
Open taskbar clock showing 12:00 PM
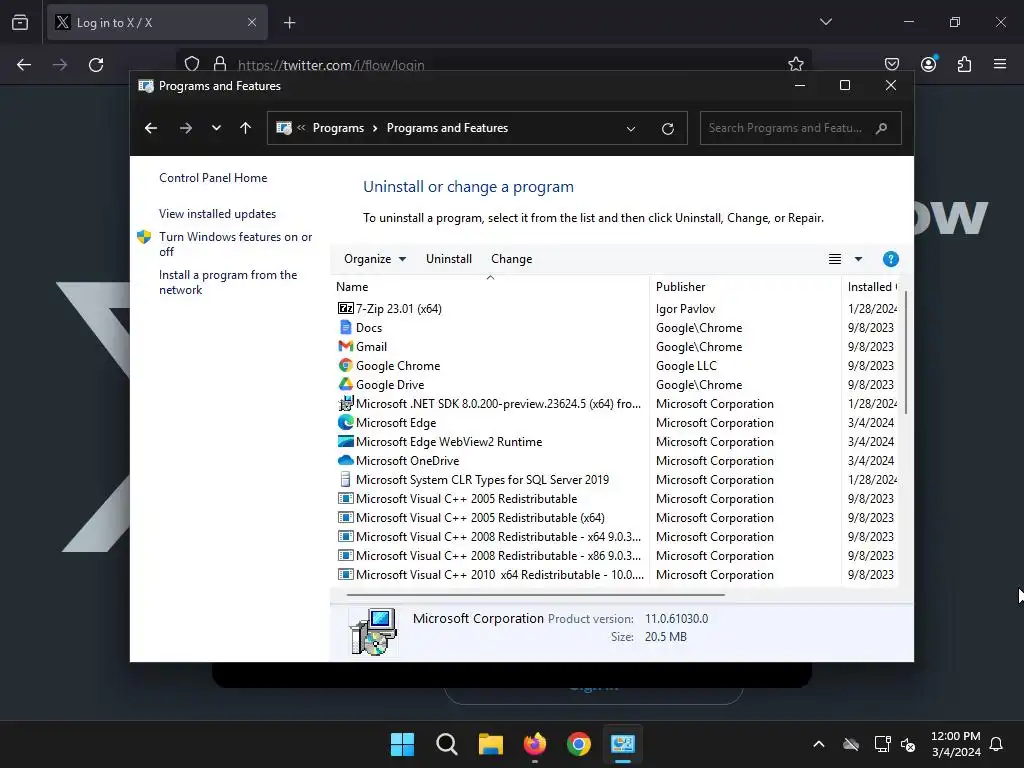coord(955,744)
